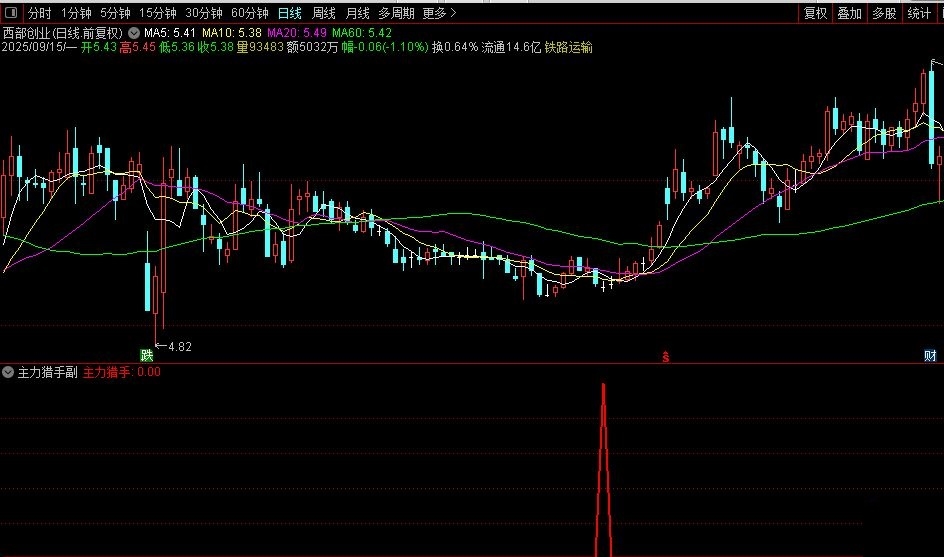Select the 5分钟 period tab

click(115, 13)
